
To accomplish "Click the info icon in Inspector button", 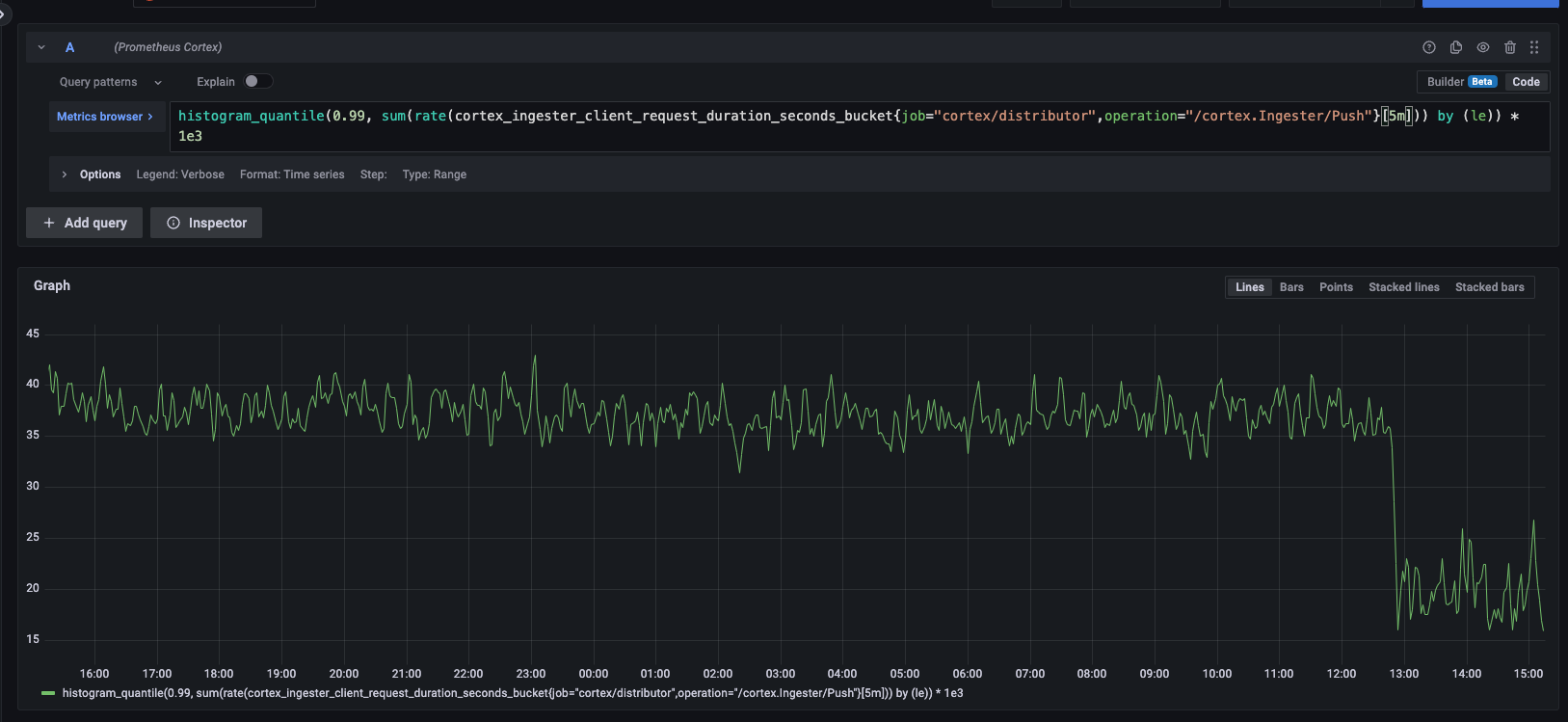I will (173, 223).
